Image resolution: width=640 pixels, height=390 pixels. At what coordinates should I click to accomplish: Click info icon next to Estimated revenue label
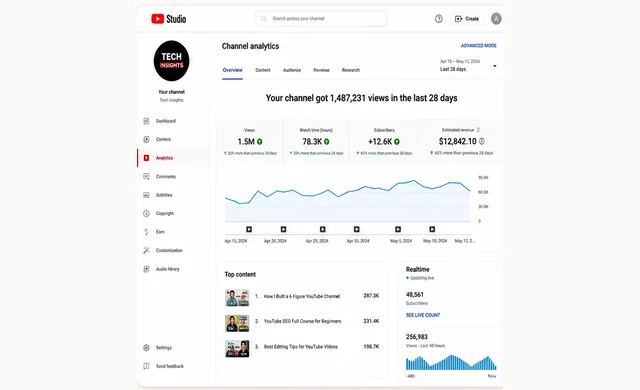[x=478, y=130]
